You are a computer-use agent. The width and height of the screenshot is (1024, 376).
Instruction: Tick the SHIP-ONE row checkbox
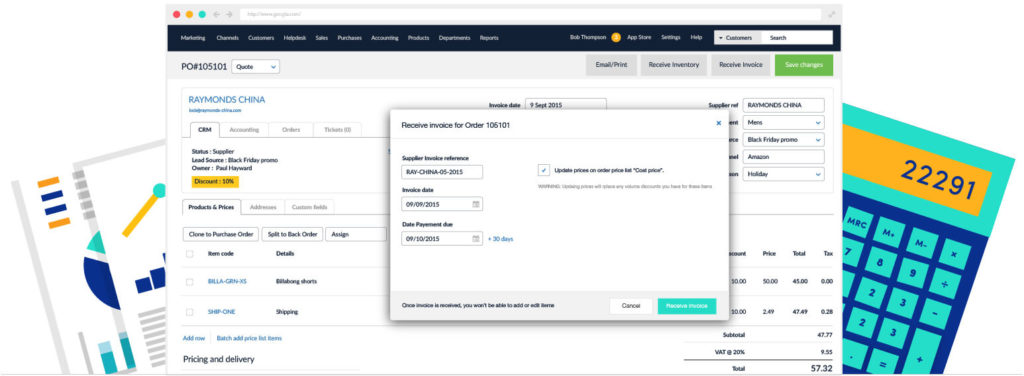(x=189, y=312)
